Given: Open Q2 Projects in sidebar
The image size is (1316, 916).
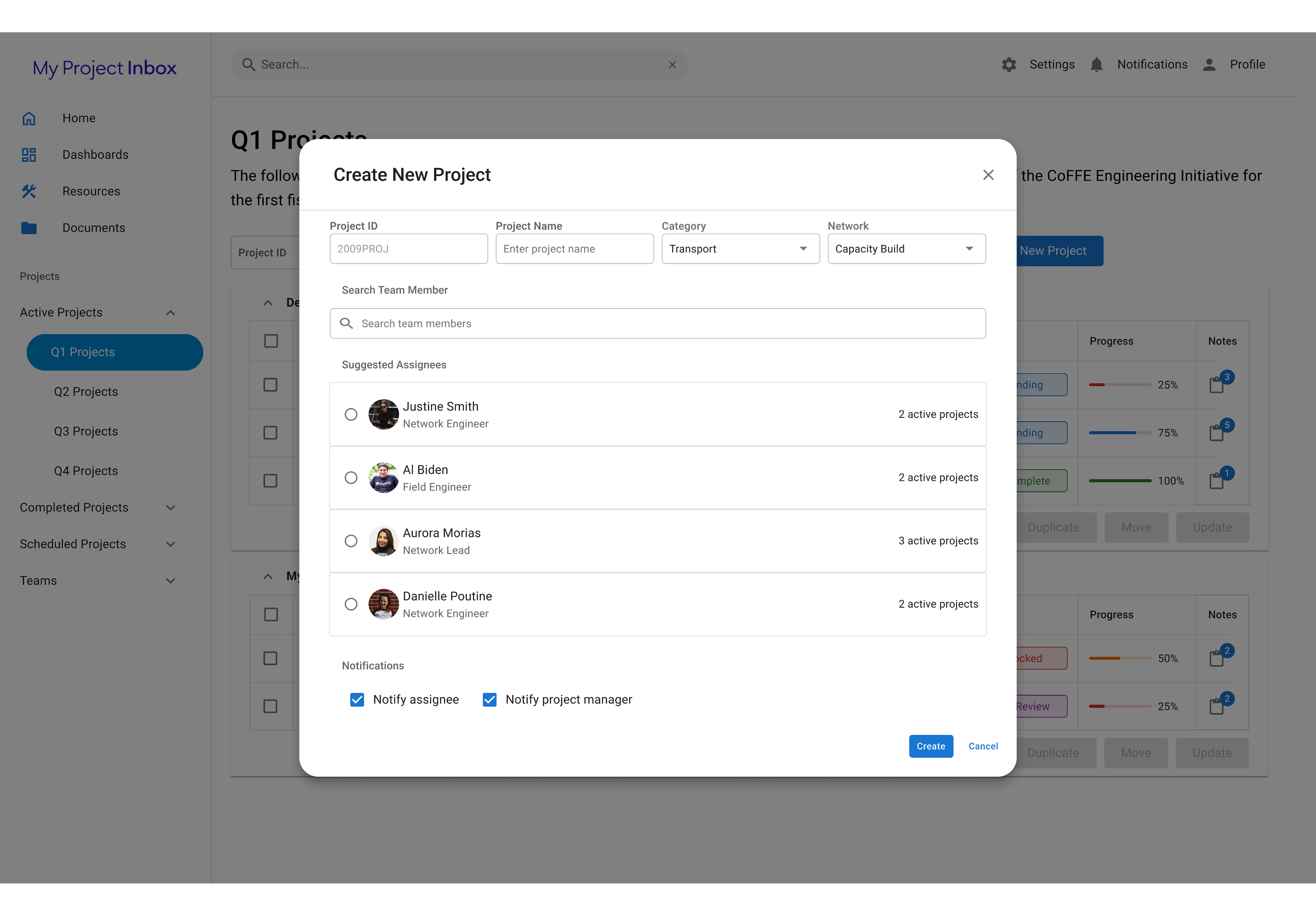Looking at the screenshot, I should click(86, 392).
